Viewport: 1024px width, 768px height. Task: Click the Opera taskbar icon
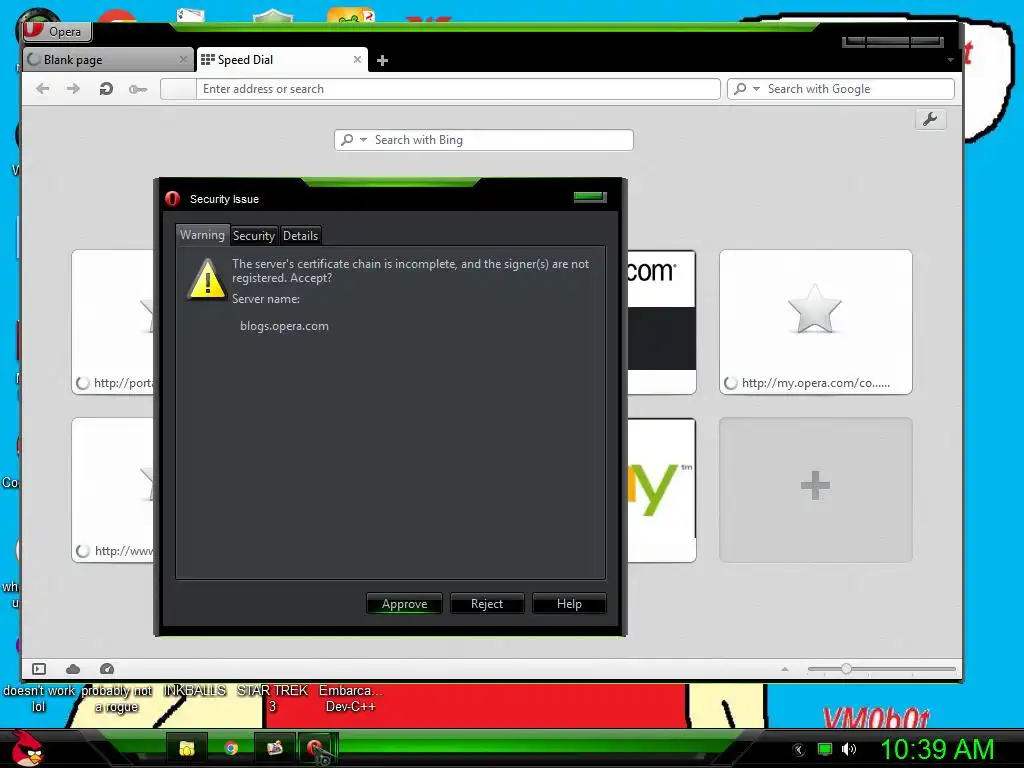(317, 748)
